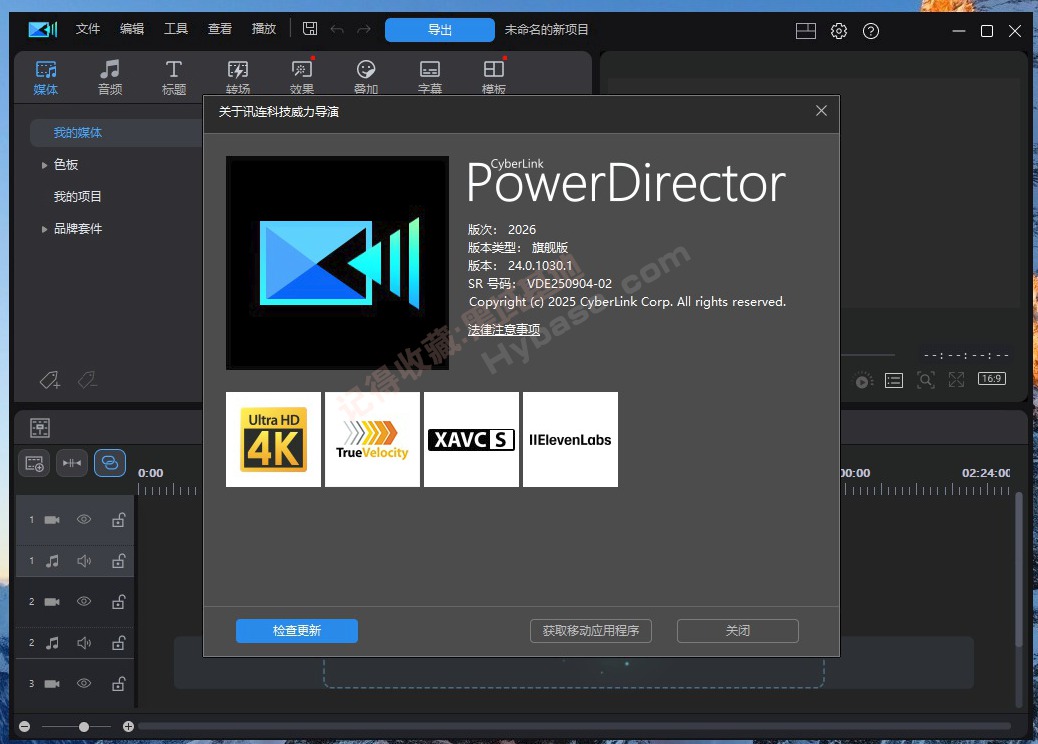The height and width of the screenshot is (744, 1038).
Task: Click the add track icon above the timeline
Action: [x=33, y=463]
